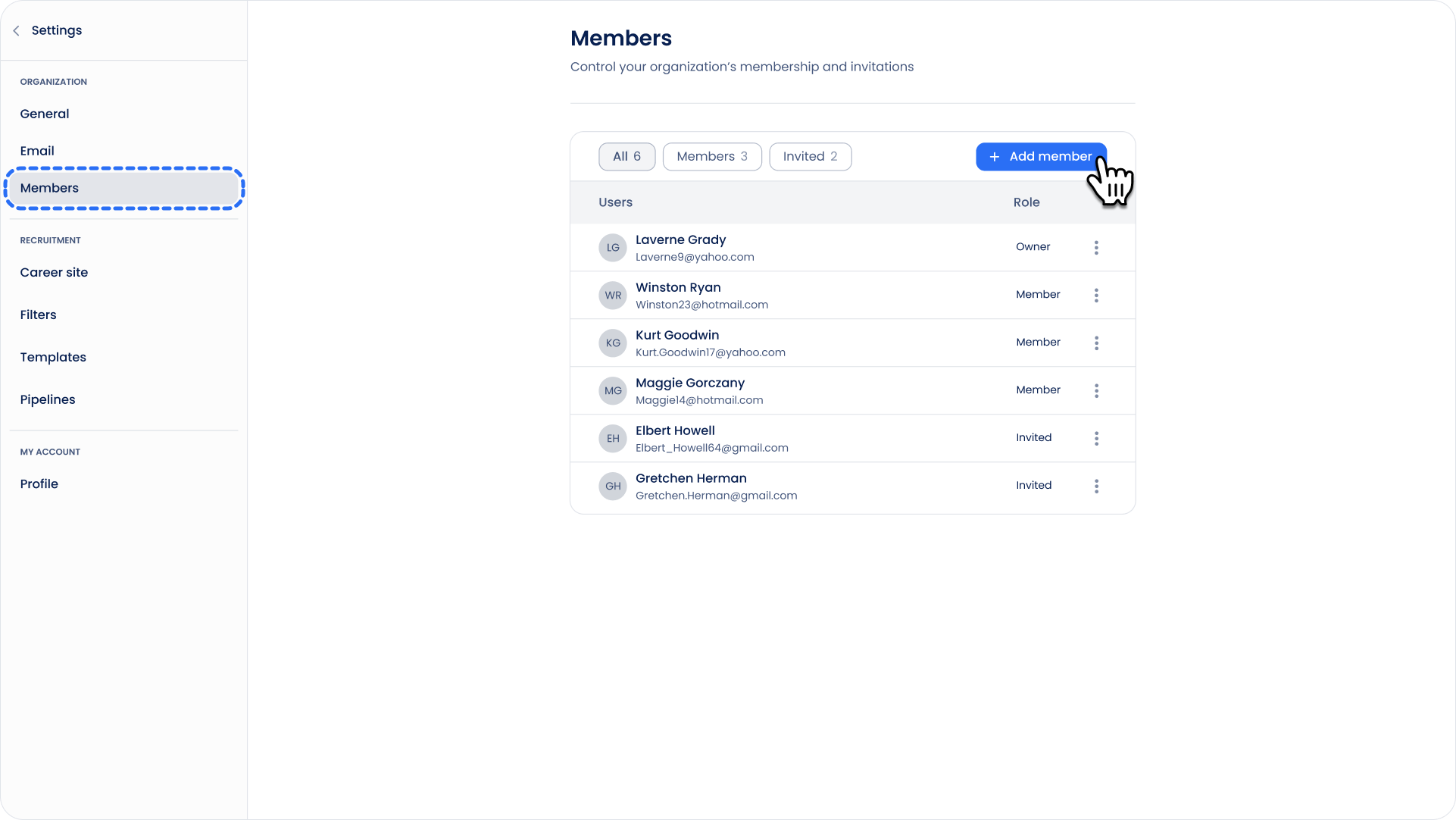The image size is (1456, 820).
Task: Go to Email settings in the sidebar
Action: coord(37,152)
